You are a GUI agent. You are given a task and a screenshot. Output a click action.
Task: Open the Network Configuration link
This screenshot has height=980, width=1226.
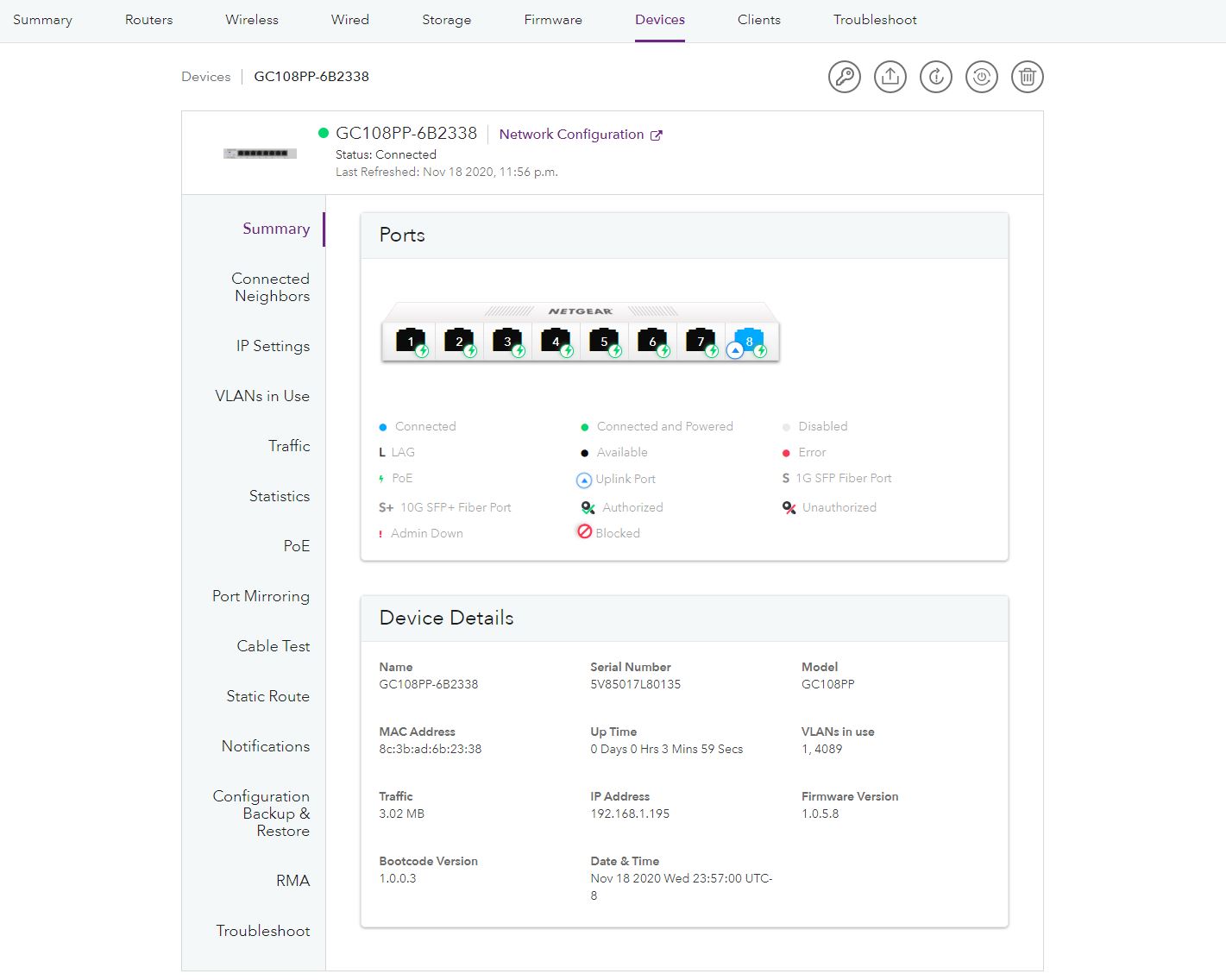coord(571,135)
